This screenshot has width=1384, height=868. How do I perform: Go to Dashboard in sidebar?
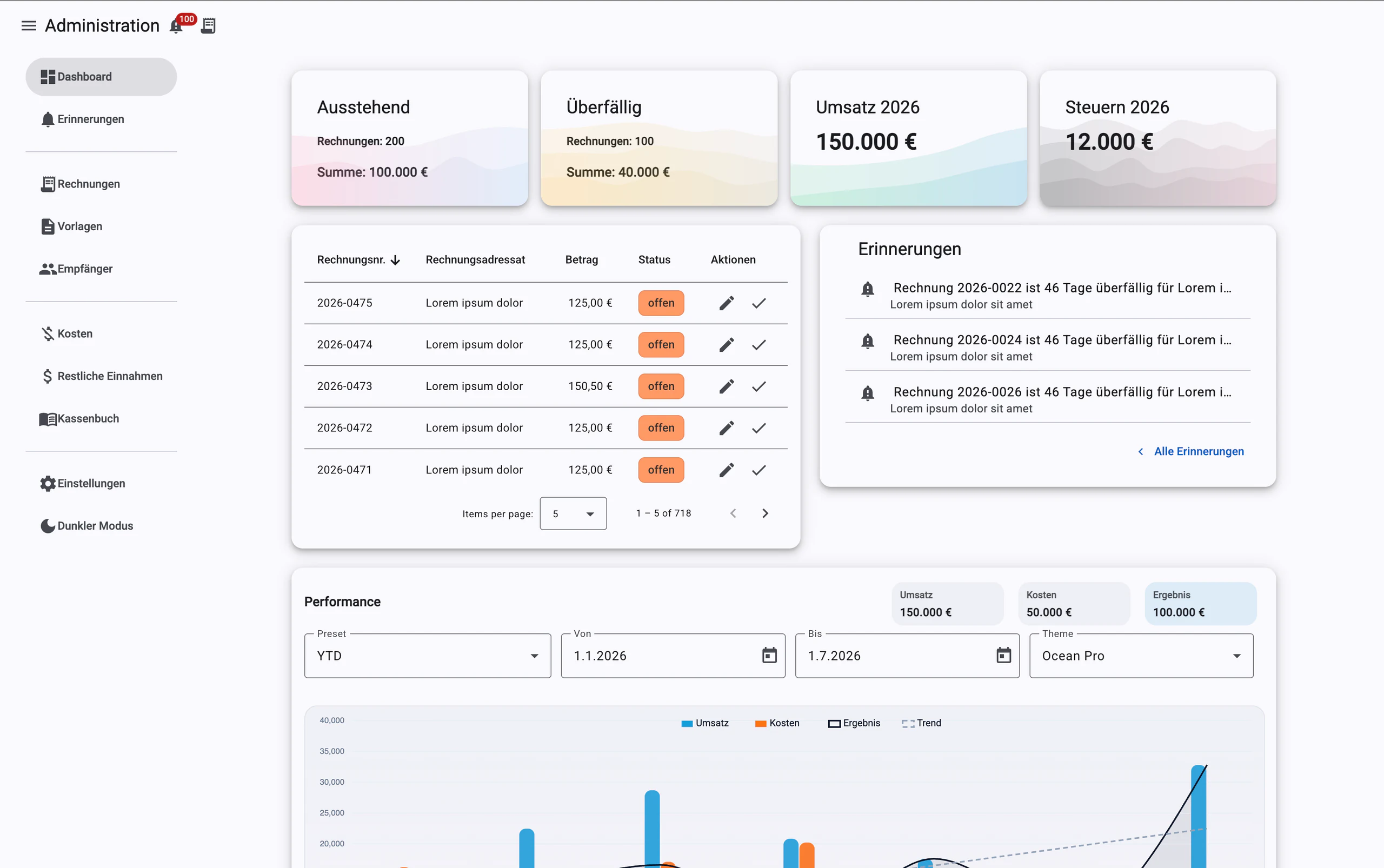coord(101,77)
